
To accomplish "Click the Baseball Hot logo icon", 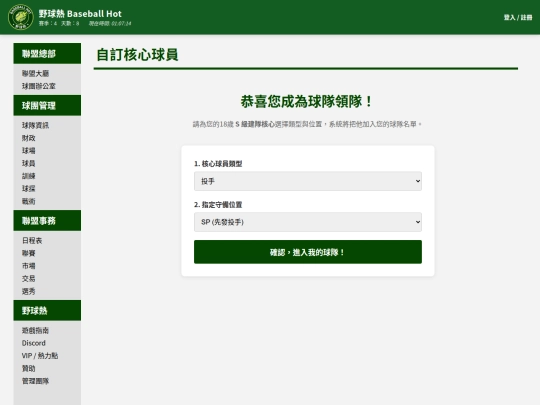I will (21, 17).
